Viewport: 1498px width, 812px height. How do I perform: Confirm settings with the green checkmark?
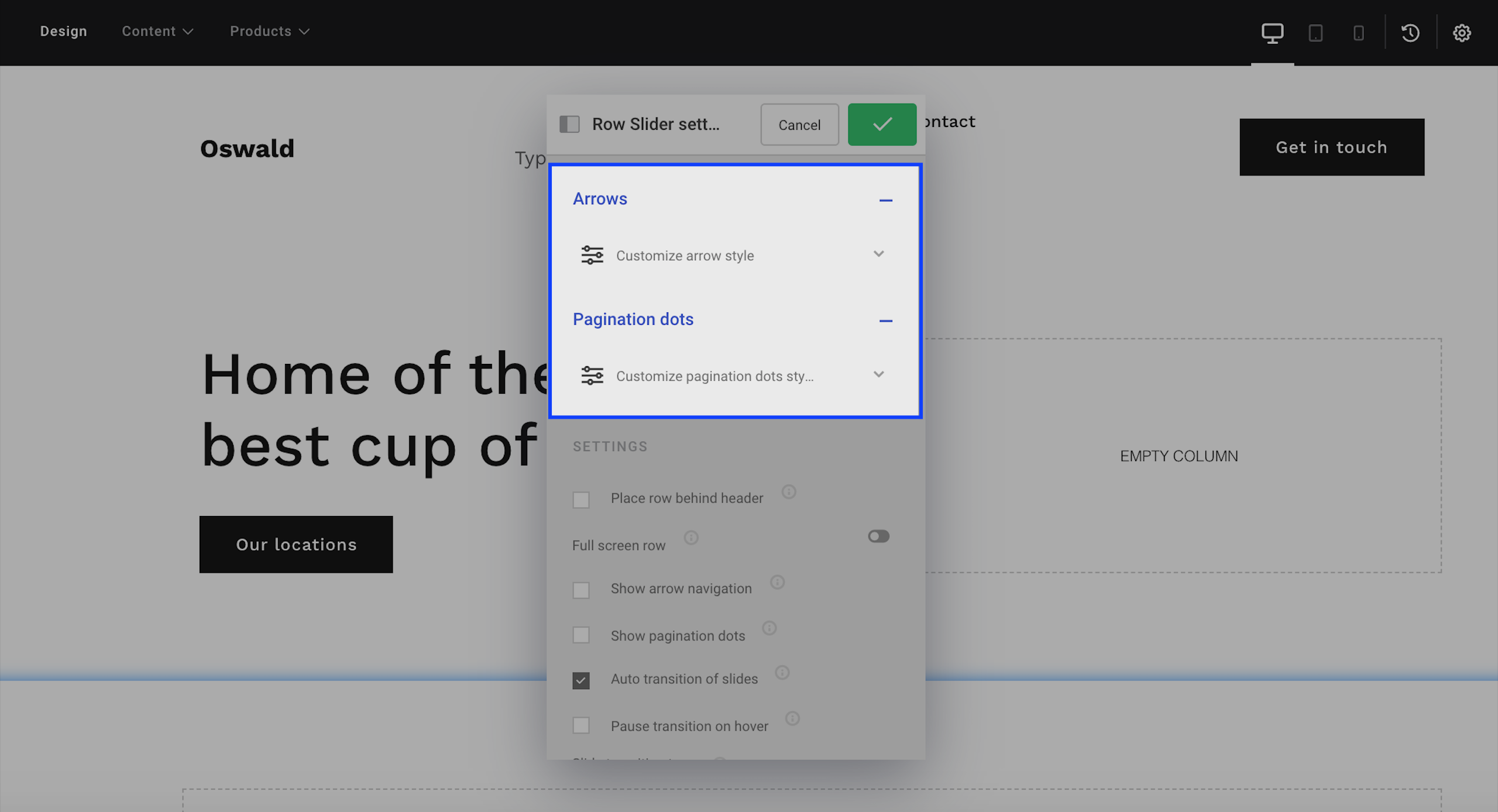pos(882,124)
